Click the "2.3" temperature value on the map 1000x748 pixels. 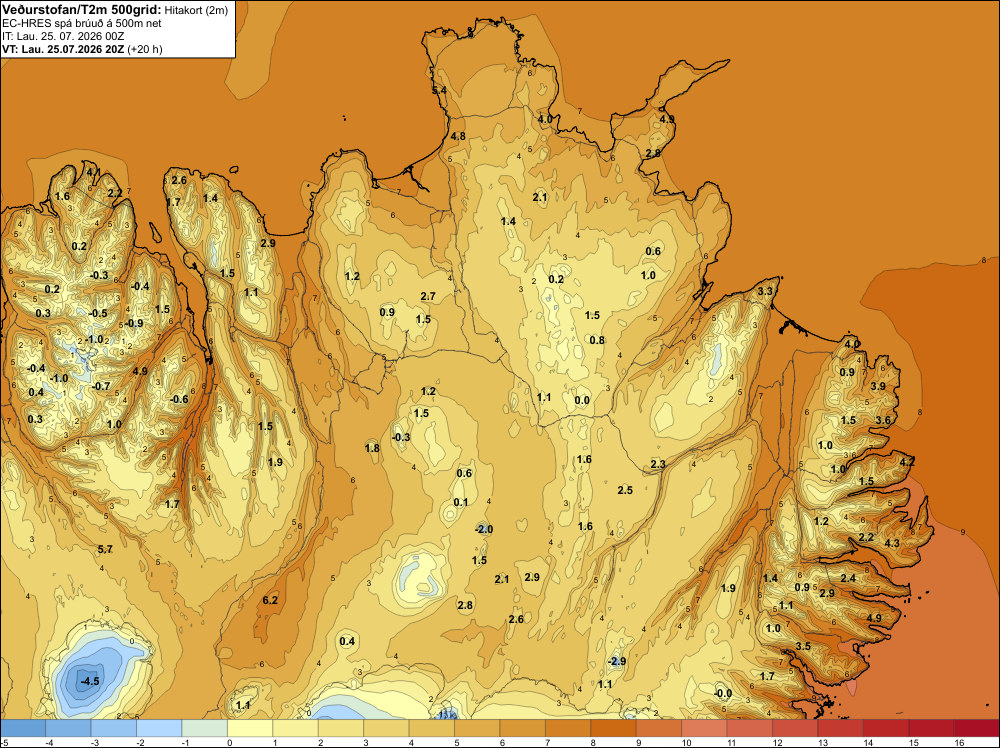[x=658, y=464]
